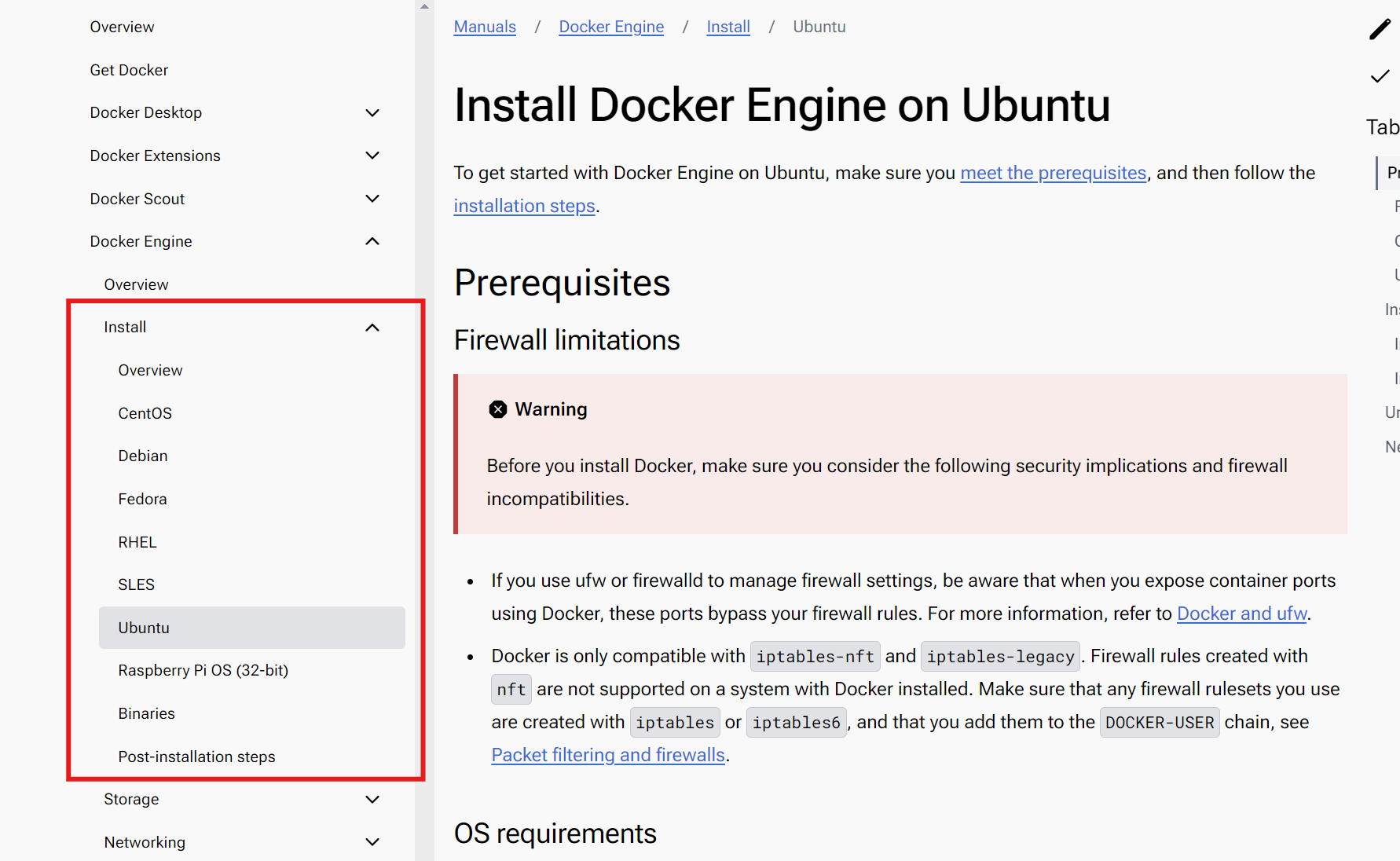1400x861 pixels.
Task: Follow the 'Docker and ufw' link
Action: tap(1241, 614)
